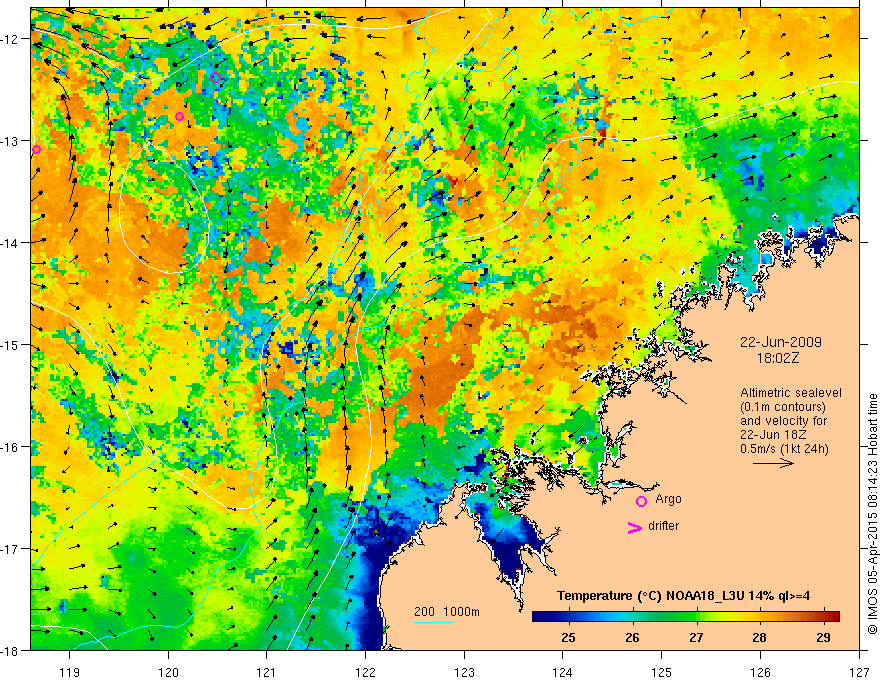Click the latitude axis label -15

tap(11, 345)
